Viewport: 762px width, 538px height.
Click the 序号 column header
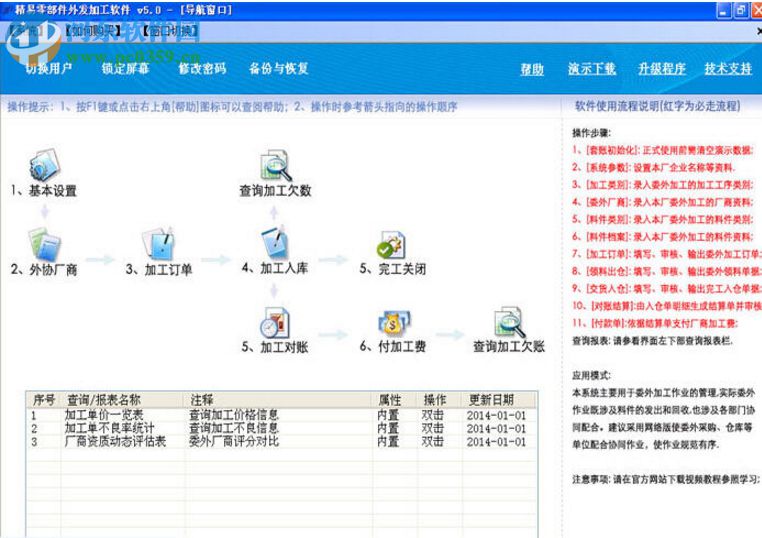coord(44,400)
